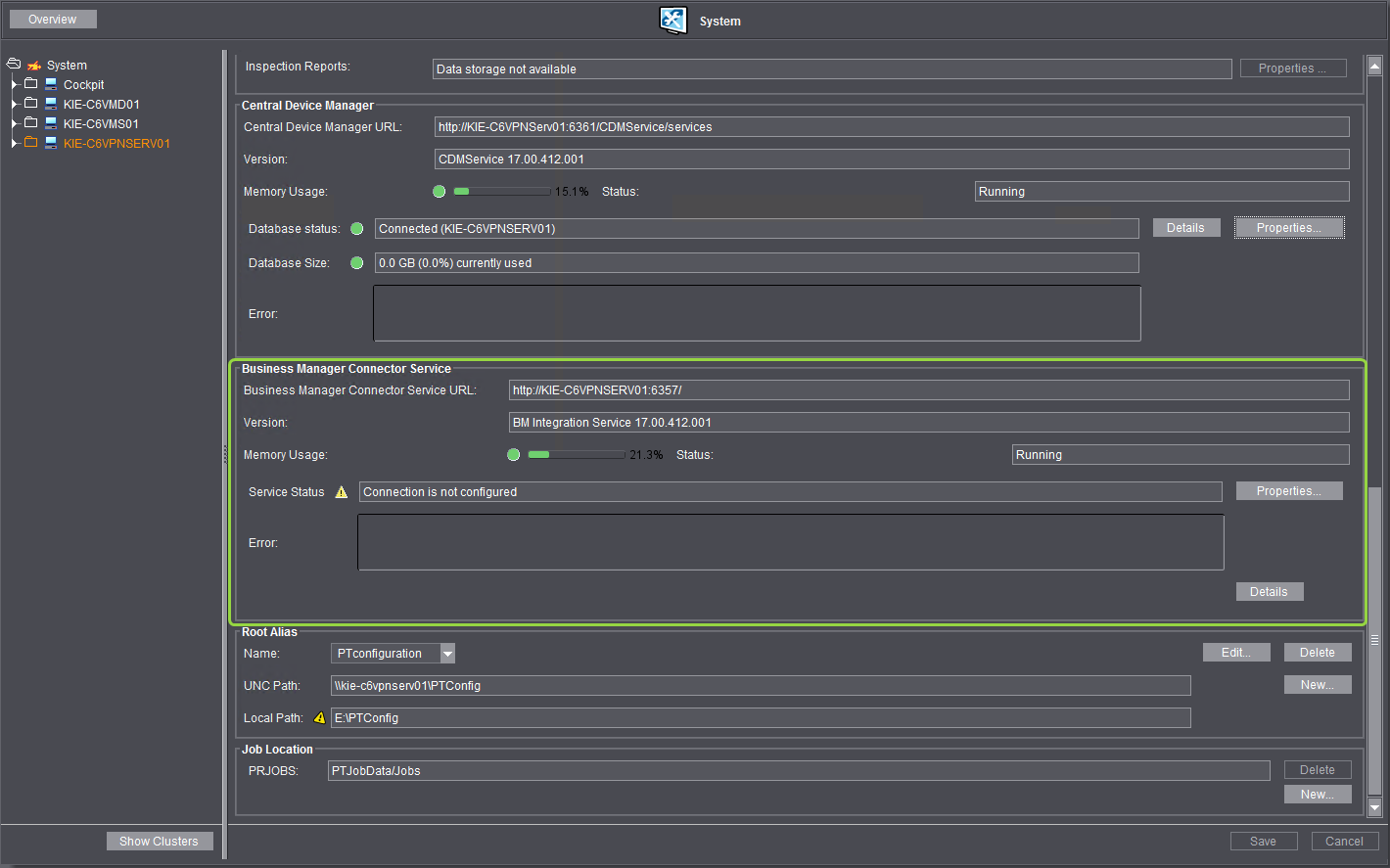Switch to the Overview tab

[x=52, y=18]
